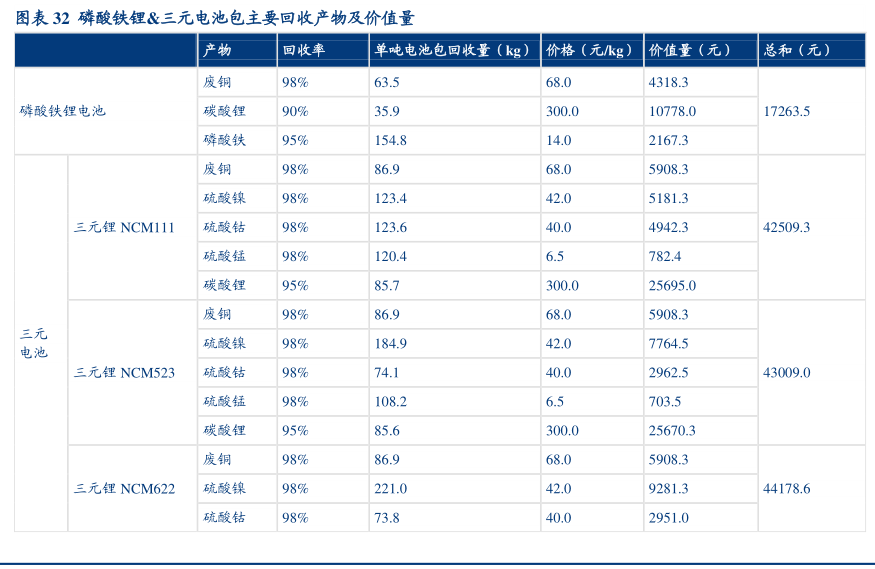The height and width of the screenshot is (569, 875).
Task: Select the 221.0 recovery amount cell
Action: [390, 488]
